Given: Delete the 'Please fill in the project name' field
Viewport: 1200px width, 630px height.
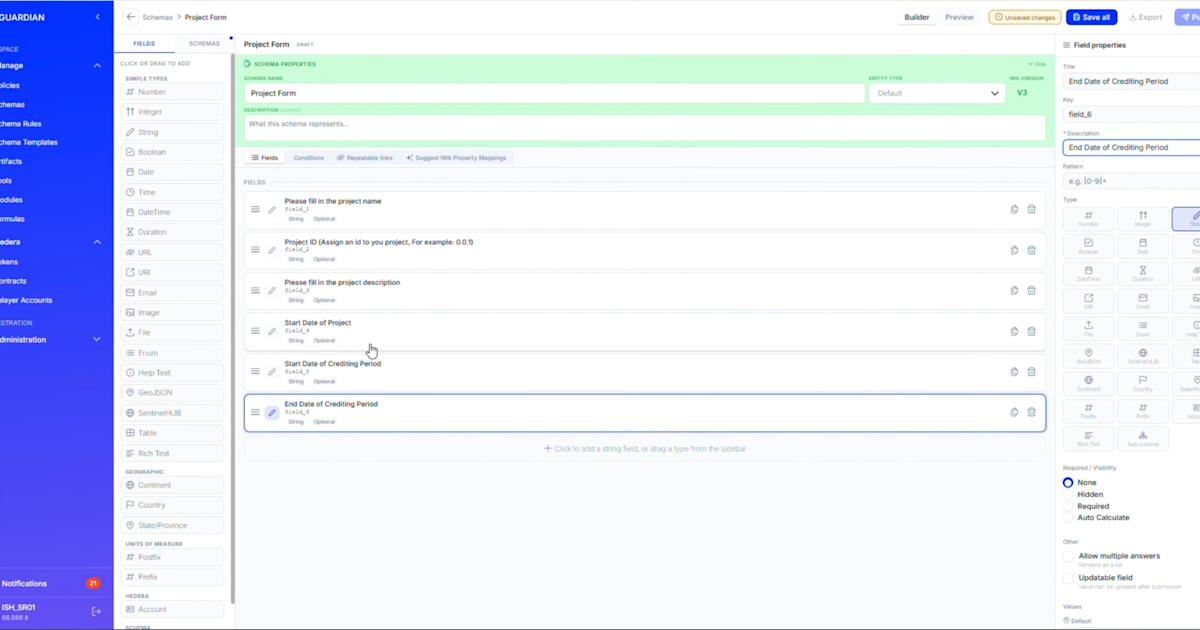Looking at the screenshot, I should click(1031, 209).
